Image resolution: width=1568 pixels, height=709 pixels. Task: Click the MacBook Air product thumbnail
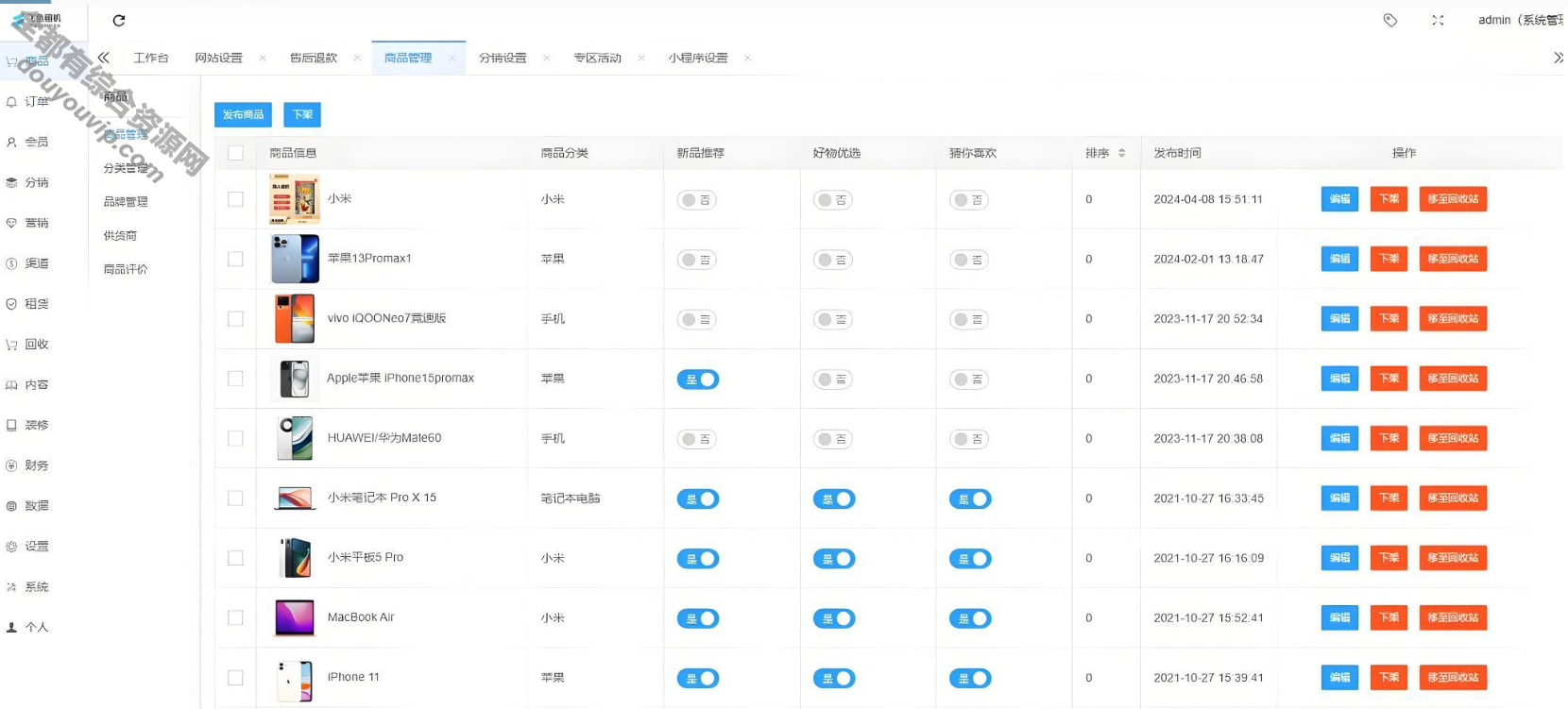295,617
